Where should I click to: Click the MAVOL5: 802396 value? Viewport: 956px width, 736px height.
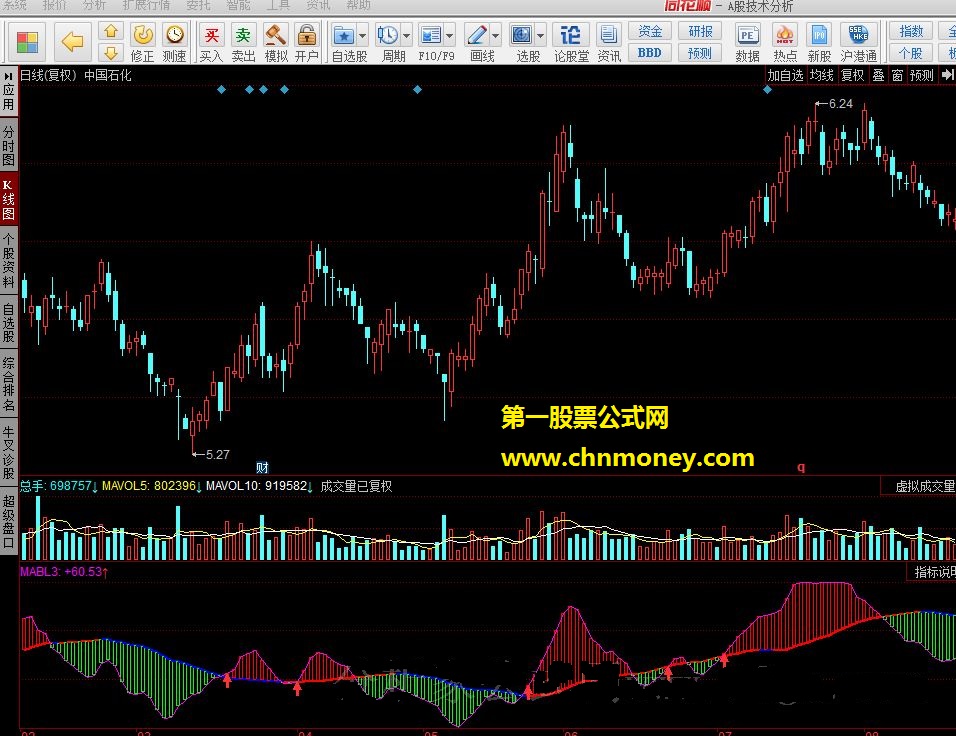151,486
